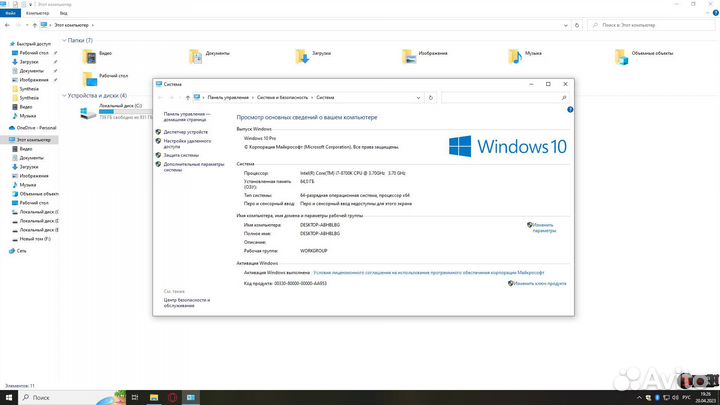
Task: Open the Файл tab in Explorer
Action: point(10,13)
